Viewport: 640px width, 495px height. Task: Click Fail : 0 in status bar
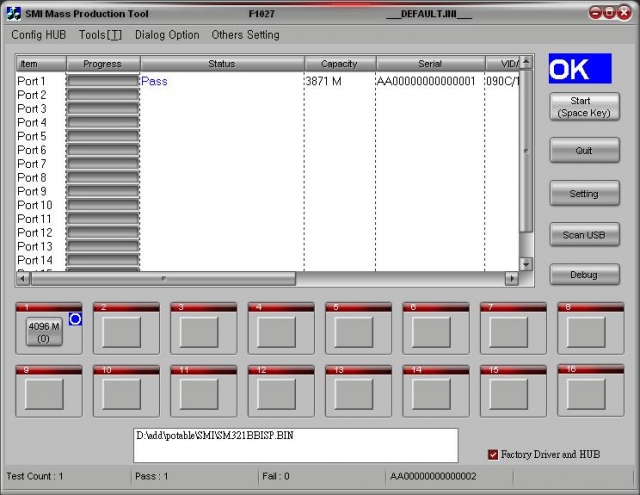pyautogui.click(x=276, y=476)
